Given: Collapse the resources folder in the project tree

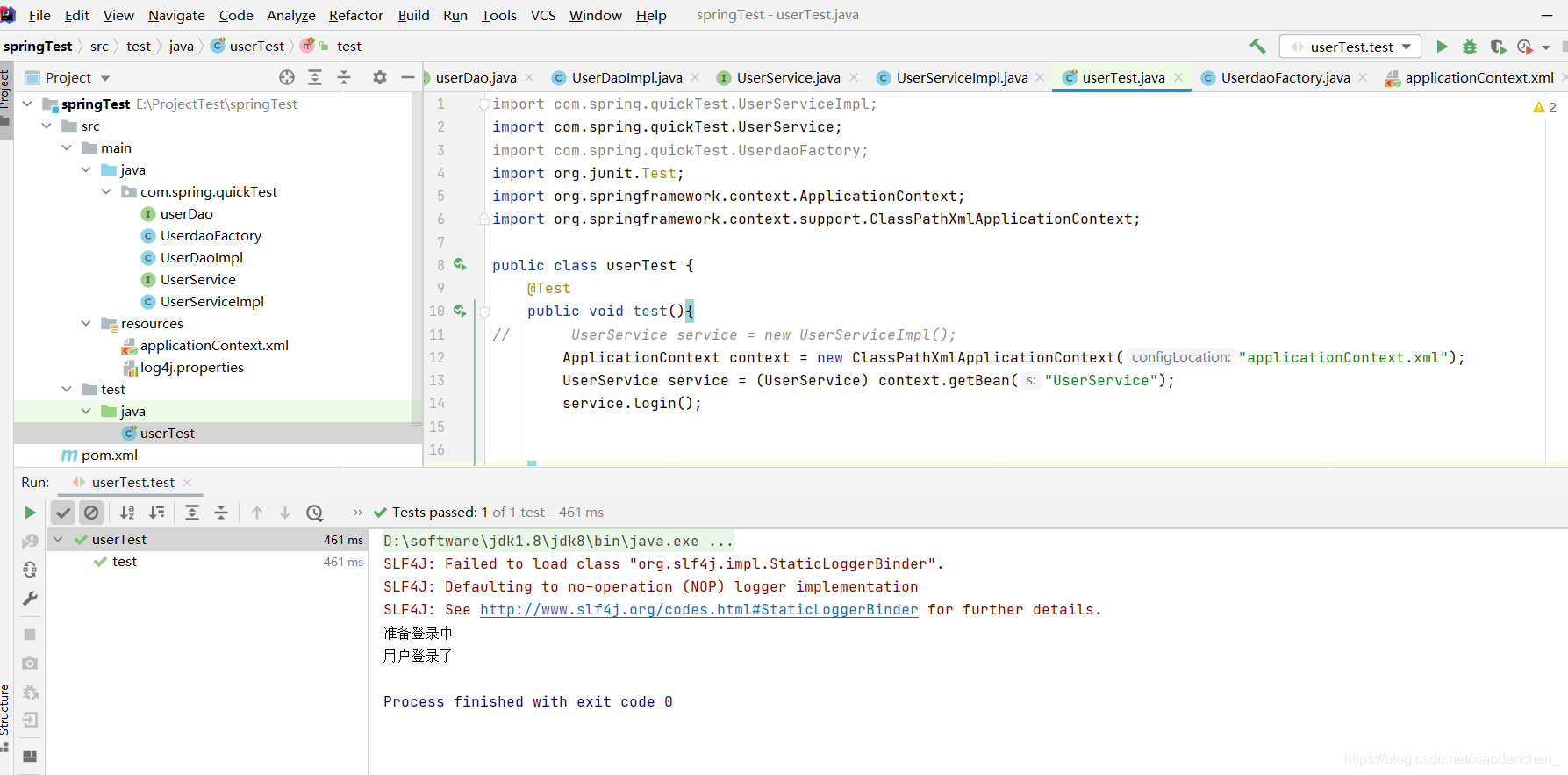Looking at the screenshot, I should 86,324.
